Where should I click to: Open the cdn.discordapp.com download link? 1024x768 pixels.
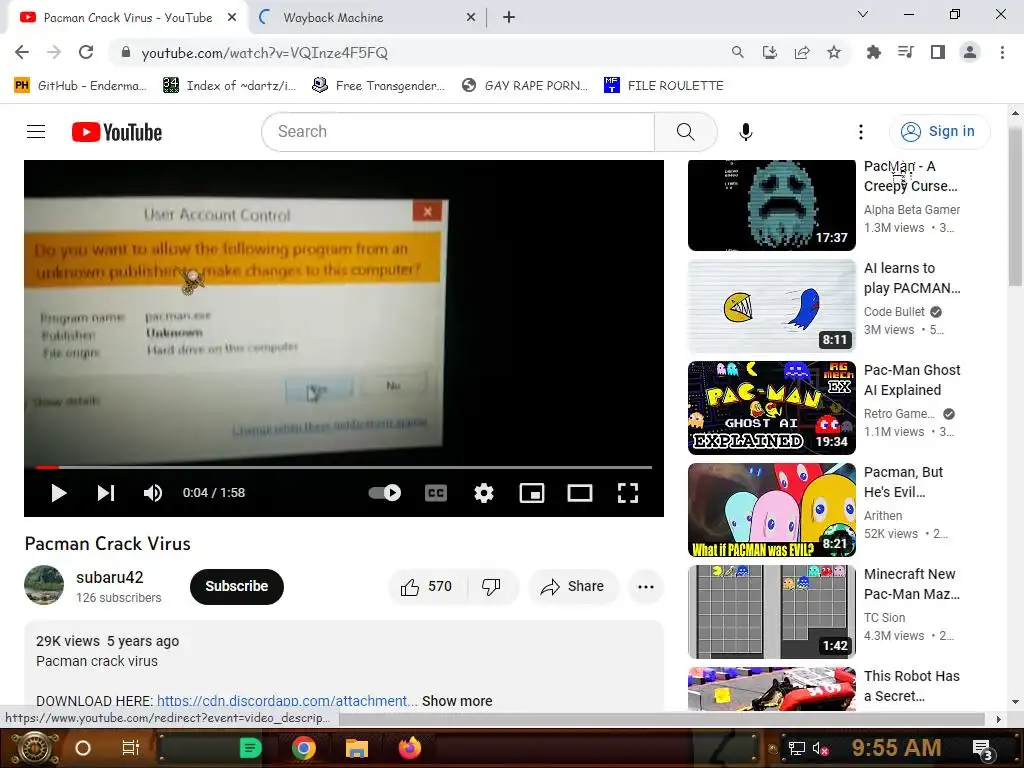[x=287, y=701]
